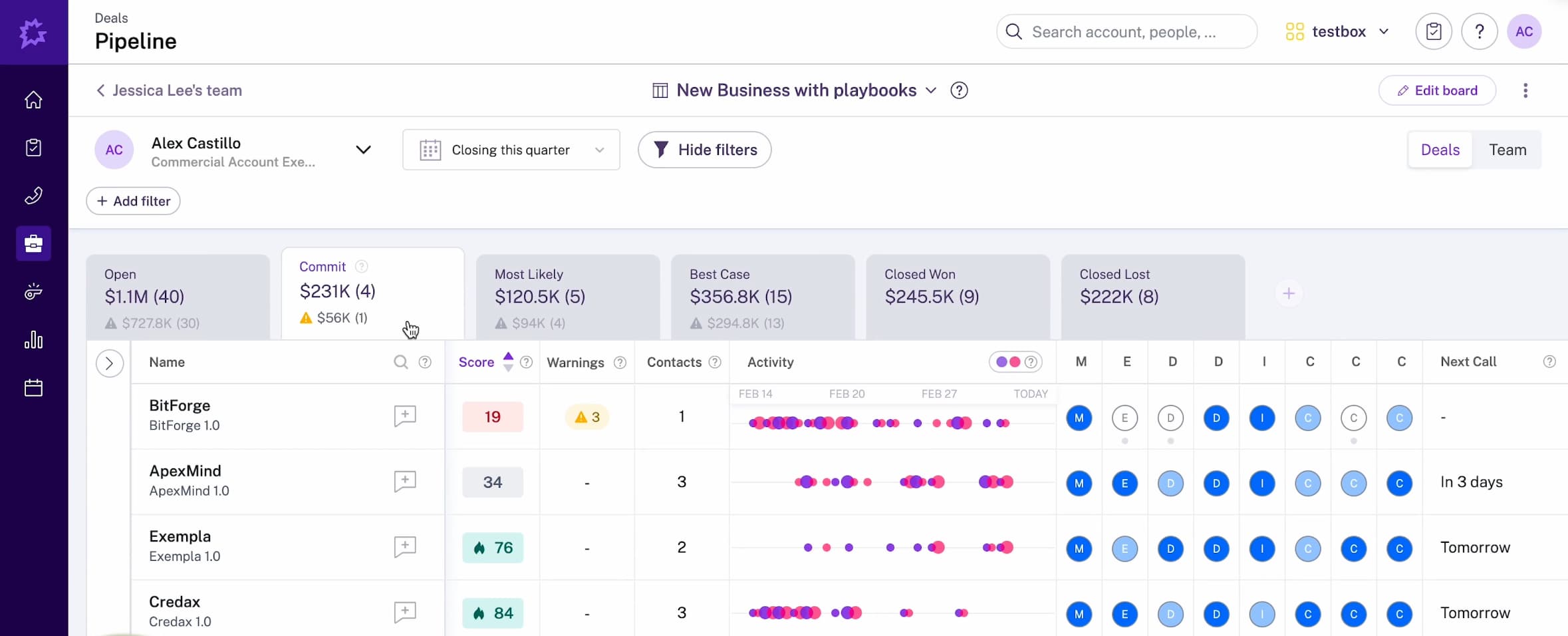1568x636 pixels.
Task: Open the help question mark in header
Action: [1479, 31]
